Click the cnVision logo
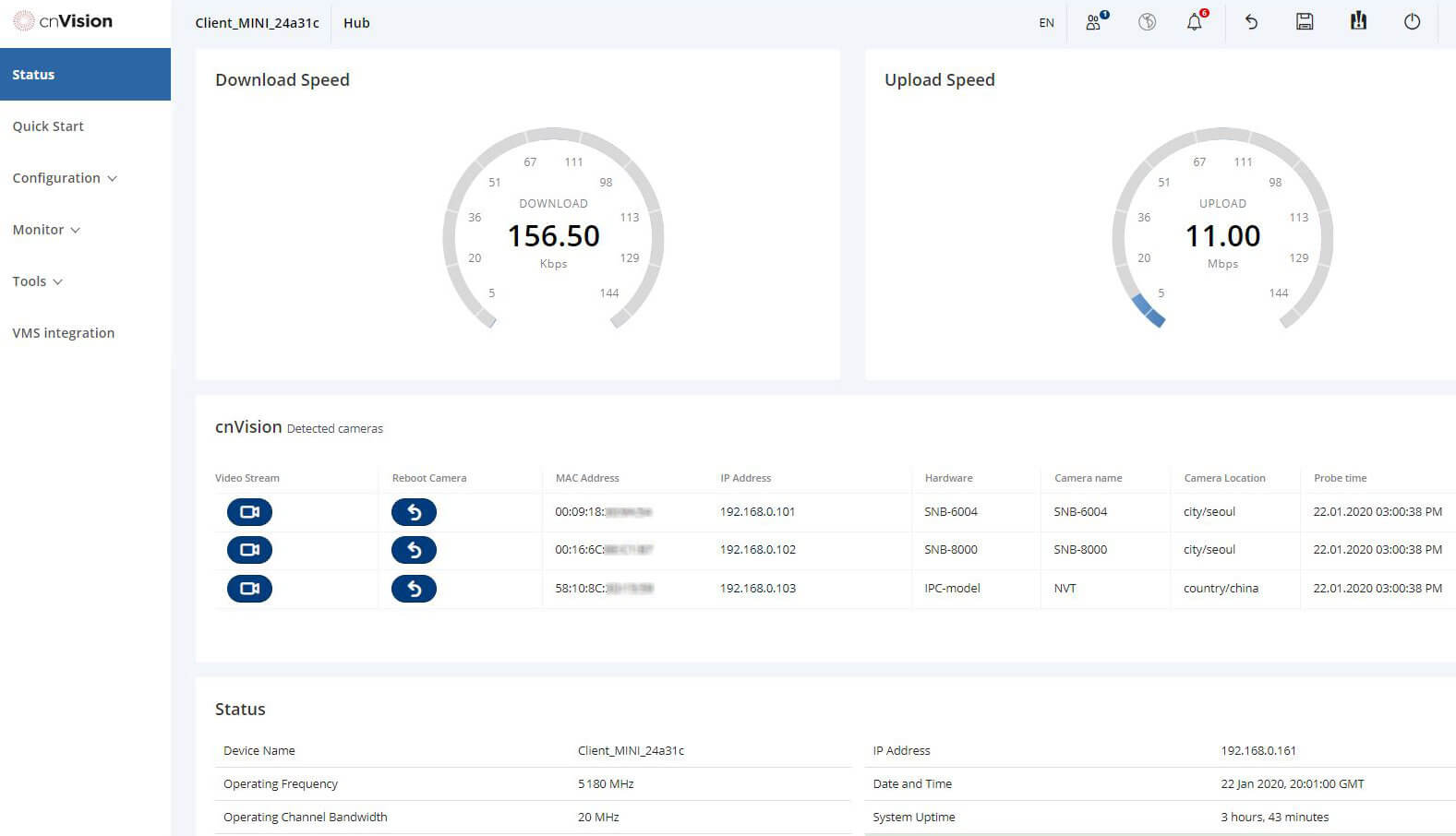The height and width of the screenshot is (836, 1456). pyautogui.click(x=63, y=21)
